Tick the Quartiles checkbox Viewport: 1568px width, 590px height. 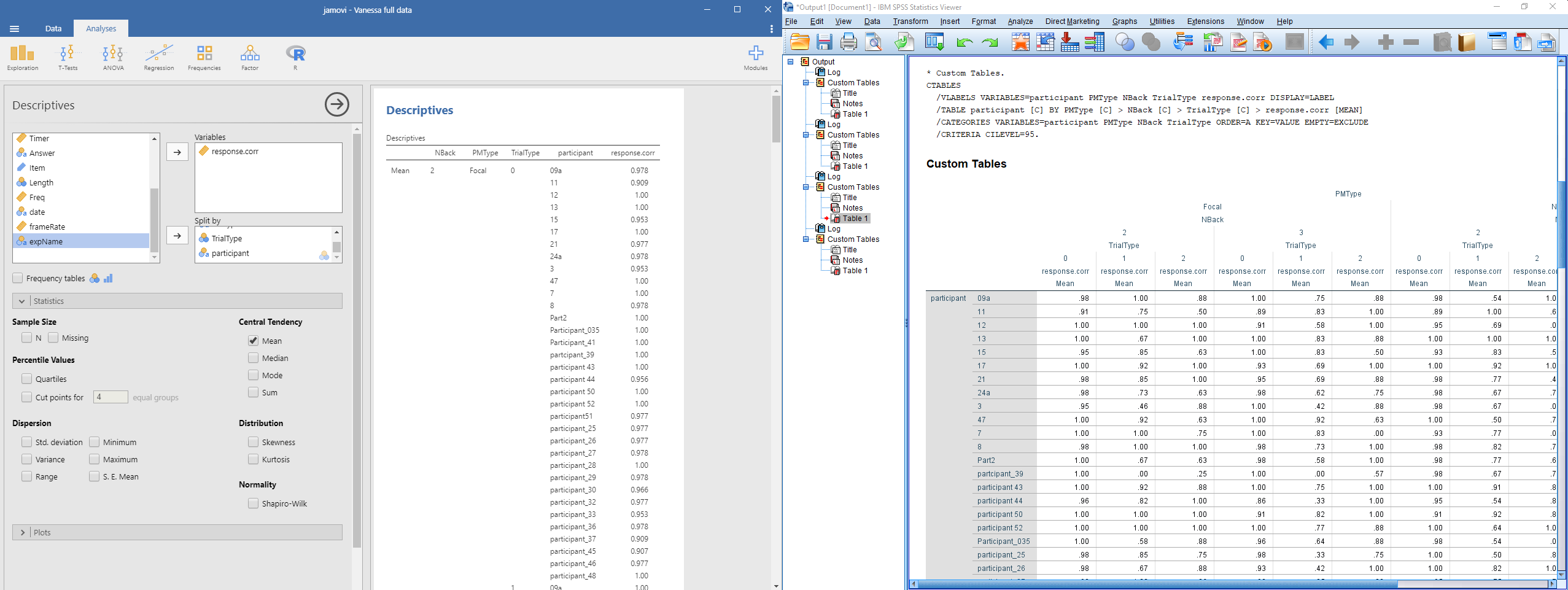pyautogui.click(x=26, y=379)
